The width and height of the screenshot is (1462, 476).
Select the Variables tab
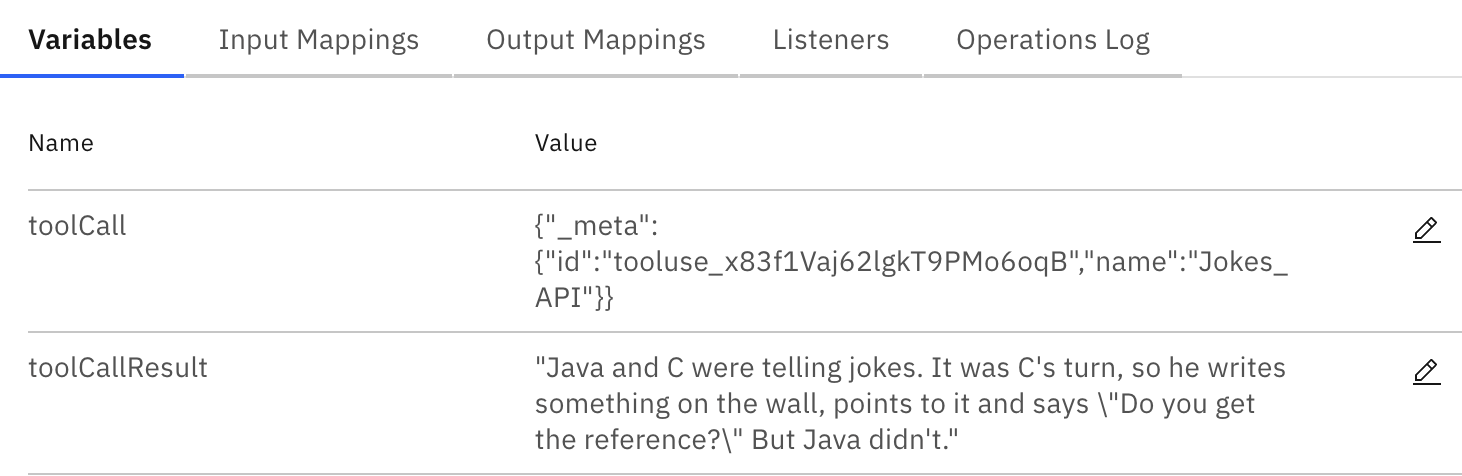click(x=90, y=40)
